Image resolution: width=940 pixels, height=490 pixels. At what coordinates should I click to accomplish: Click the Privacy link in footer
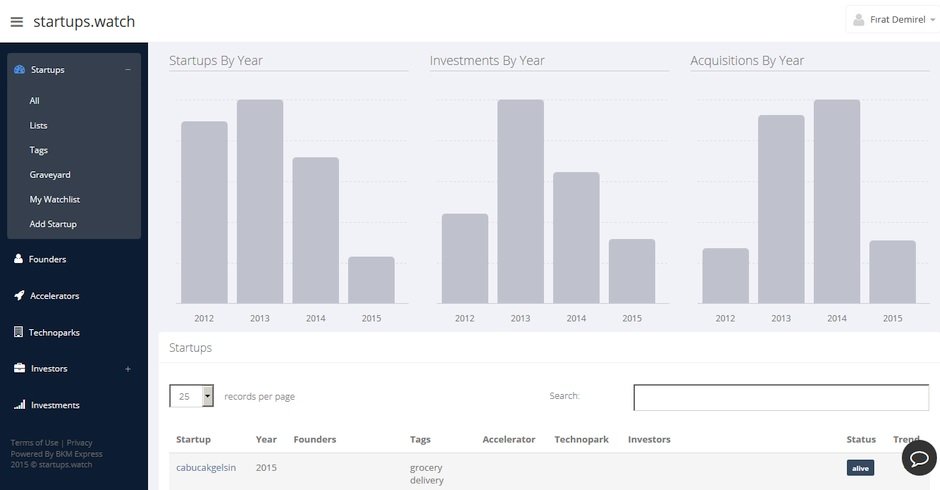coord(80,443)
